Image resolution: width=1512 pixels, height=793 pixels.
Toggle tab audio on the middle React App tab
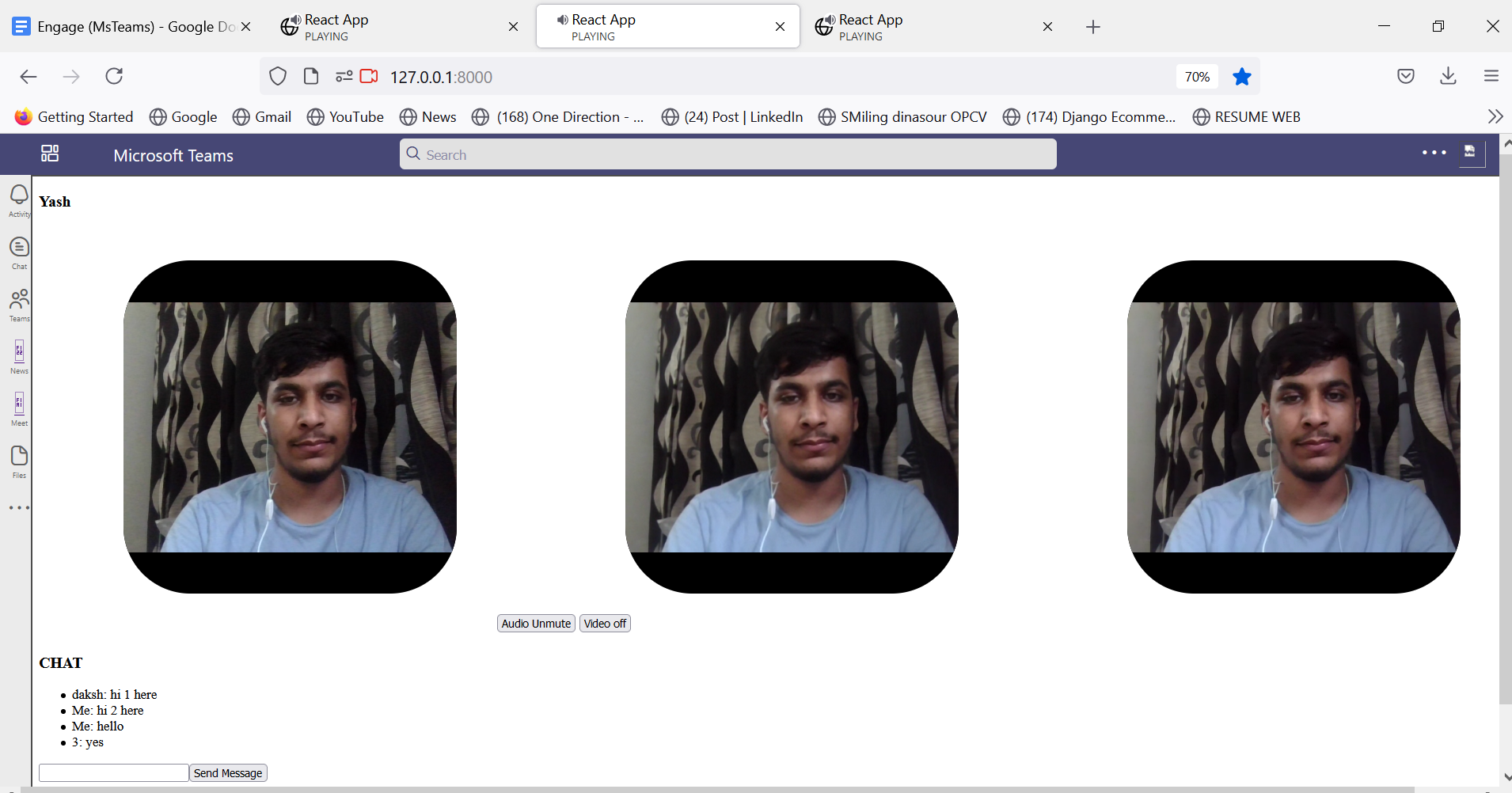tap(561, 19)
